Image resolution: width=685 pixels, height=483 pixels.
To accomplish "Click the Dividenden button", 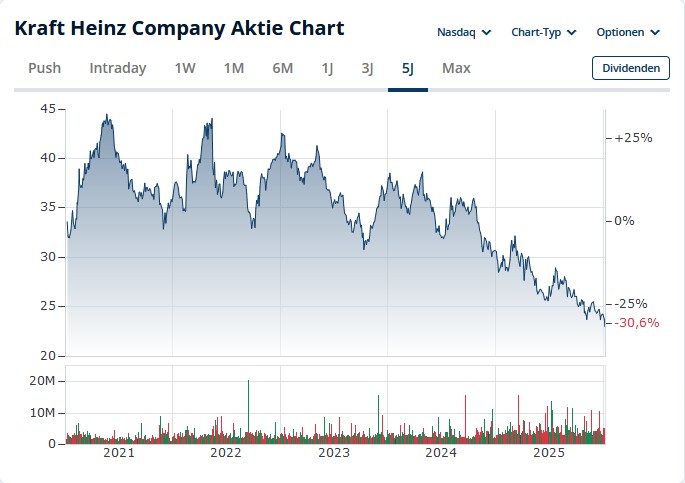I will point(631,68).
